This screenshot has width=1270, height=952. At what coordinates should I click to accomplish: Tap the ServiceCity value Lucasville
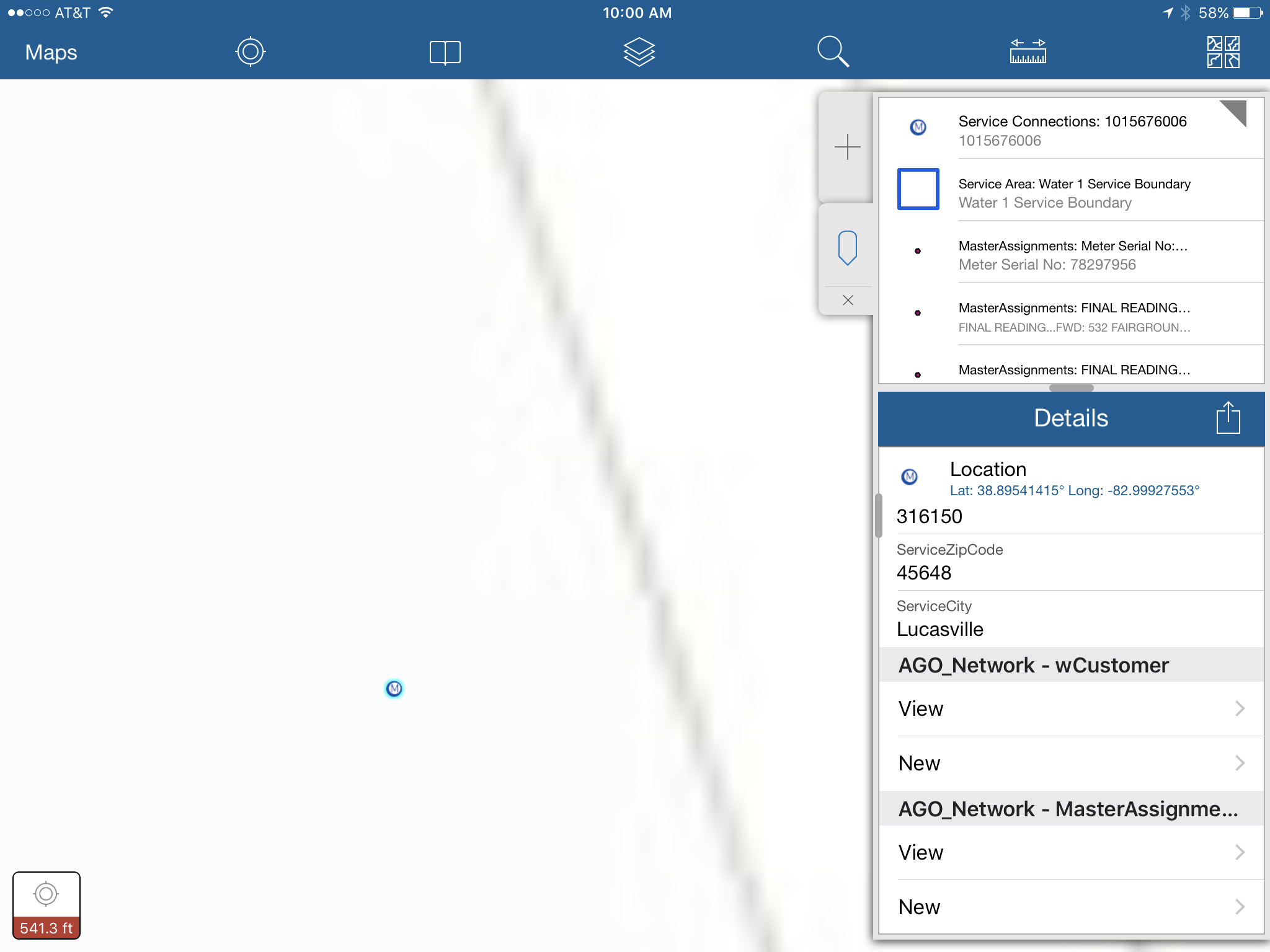pyautogui.click(x=939, y=629)
